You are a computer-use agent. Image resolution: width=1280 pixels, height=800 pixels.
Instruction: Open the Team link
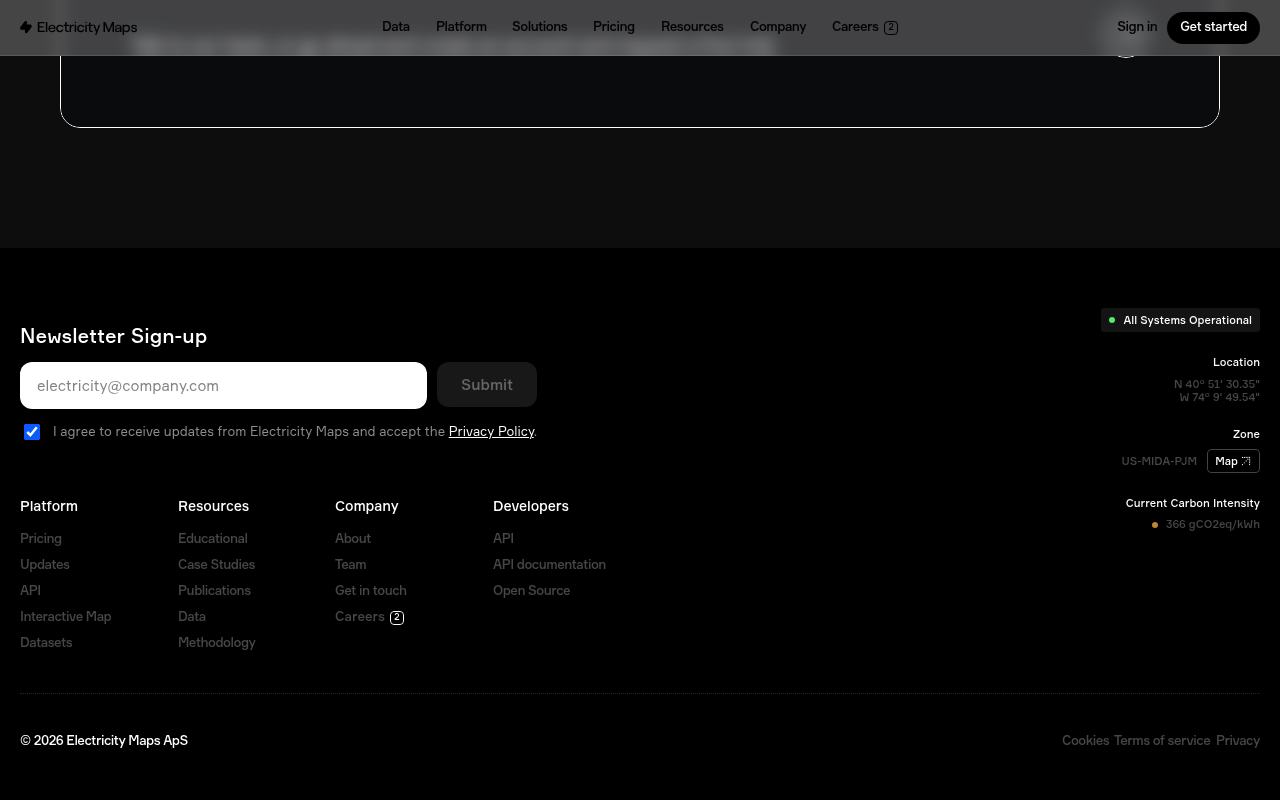(x=350, y=564)
